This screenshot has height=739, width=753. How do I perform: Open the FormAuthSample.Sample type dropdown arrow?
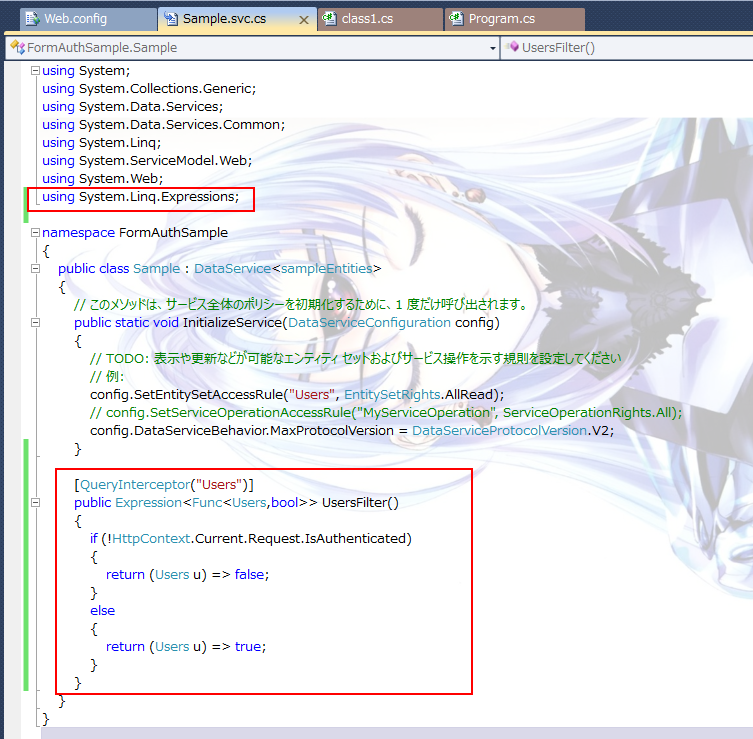(x=493, y=47)
